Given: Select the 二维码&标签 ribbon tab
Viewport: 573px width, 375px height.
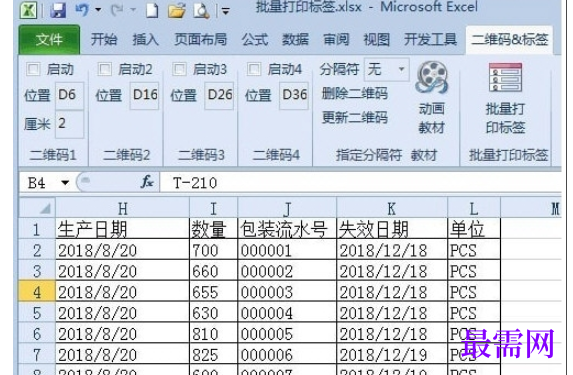Looking at the screenshot, I should (509, 39).
